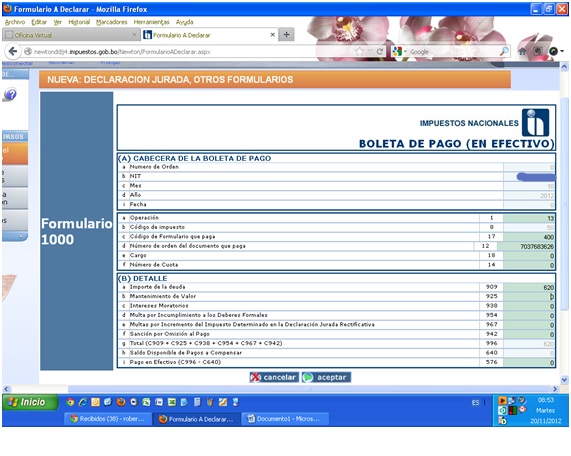This screenshot has width=571, height=456.
Task: Open the Historial menu
Action: [79, 22]
